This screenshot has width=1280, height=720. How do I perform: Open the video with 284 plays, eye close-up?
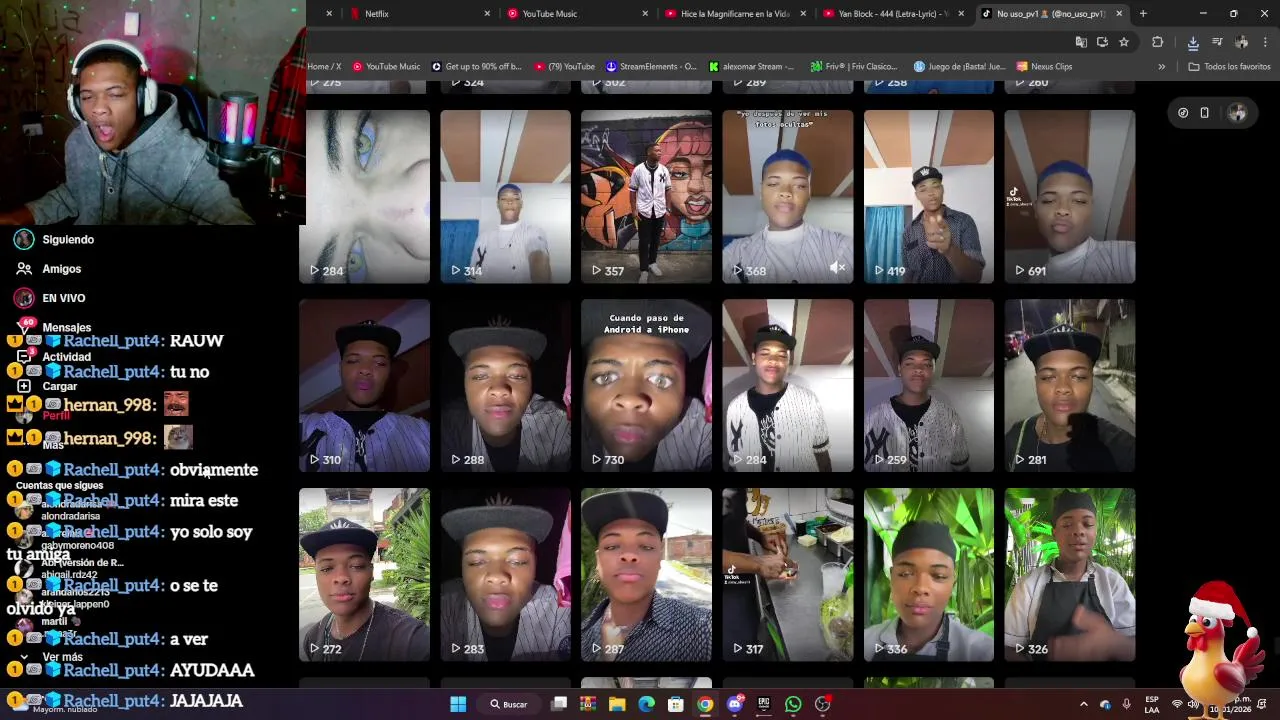[364, 197]
